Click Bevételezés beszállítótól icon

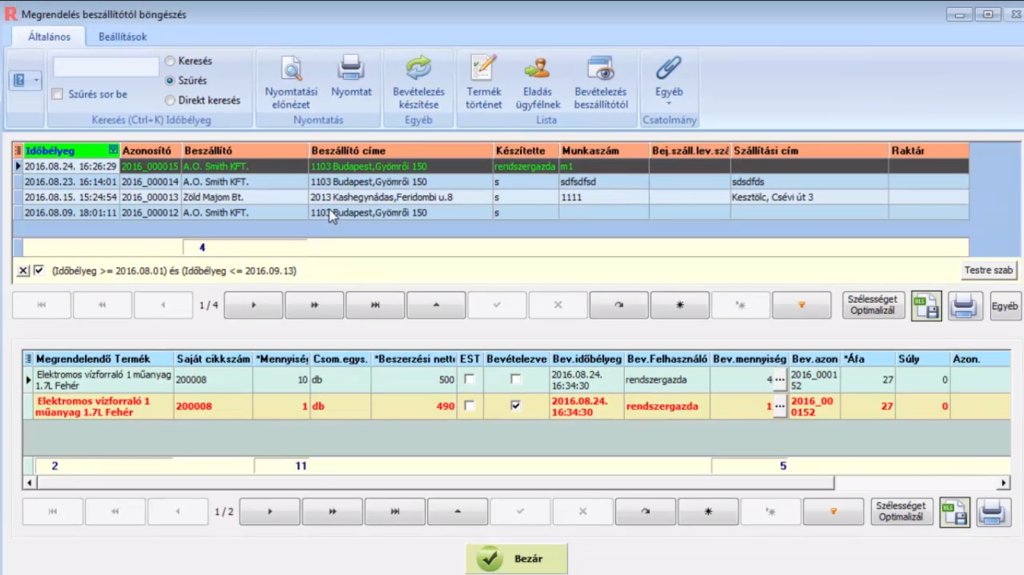[600, 79]
